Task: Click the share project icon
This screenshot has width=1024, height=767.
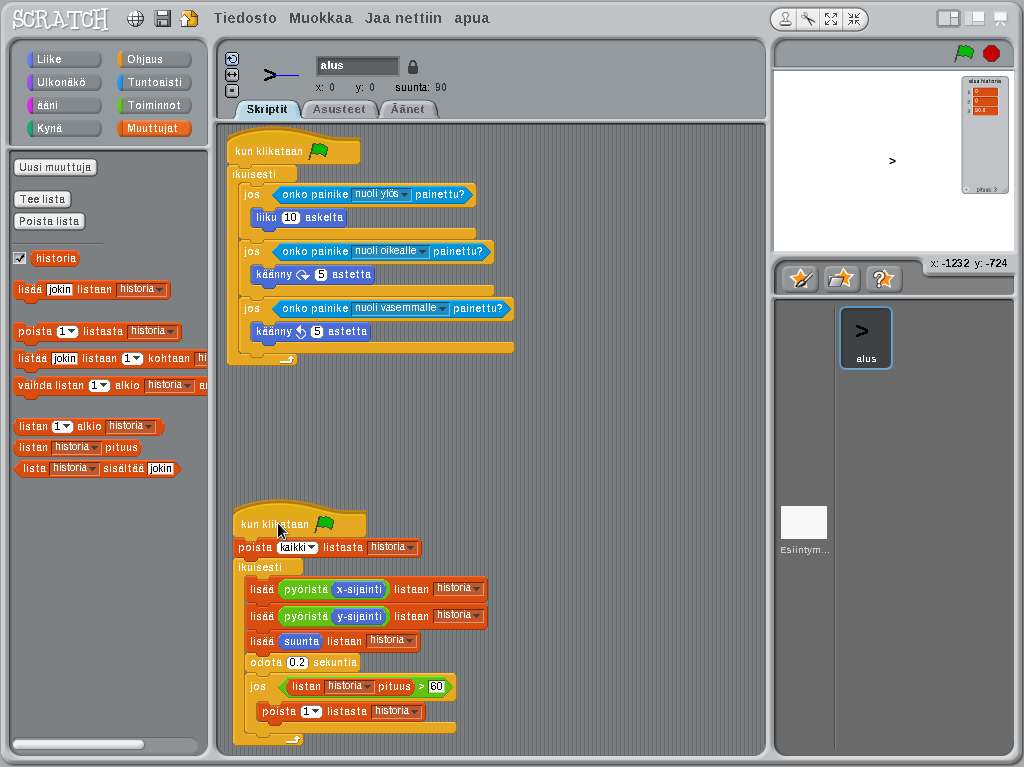Action: 189,18
